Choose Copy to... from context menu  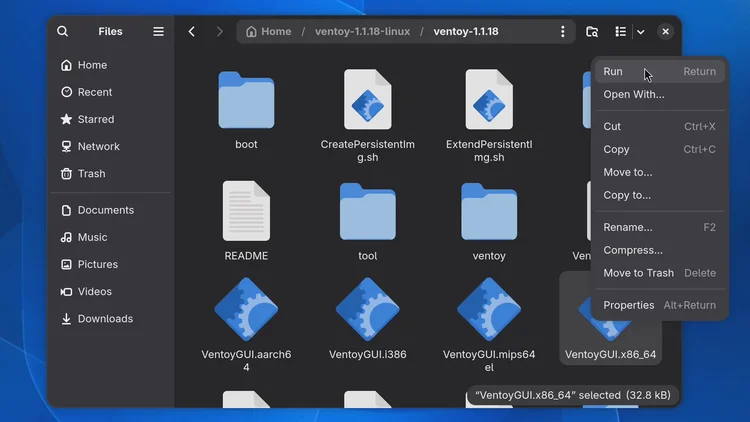[x=660, y=195]
